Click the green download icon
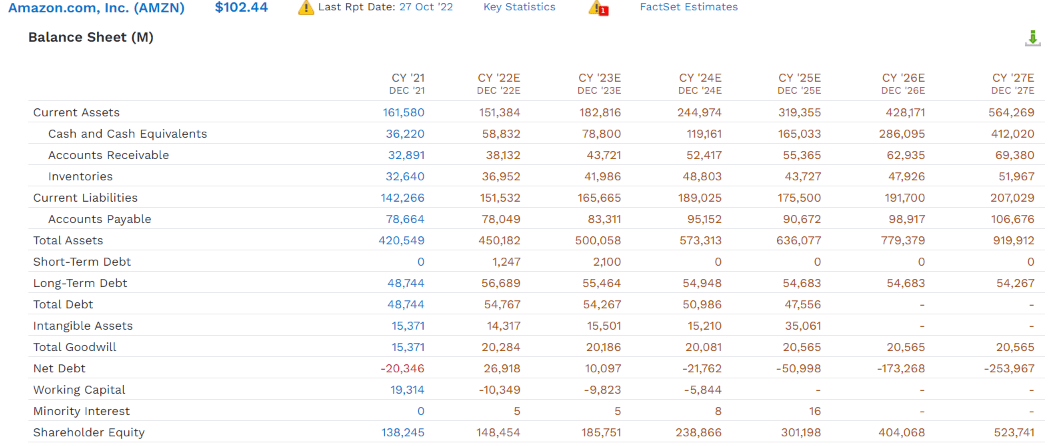The width and height of the screenshot is (1049, 446). point(1033,38)
